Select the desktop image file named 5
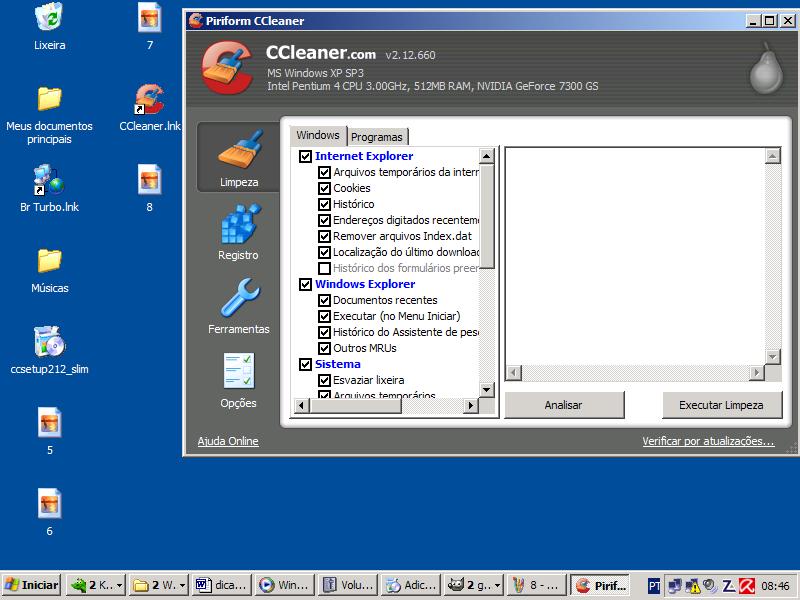 pyautogui.click(x=49, y=431)
